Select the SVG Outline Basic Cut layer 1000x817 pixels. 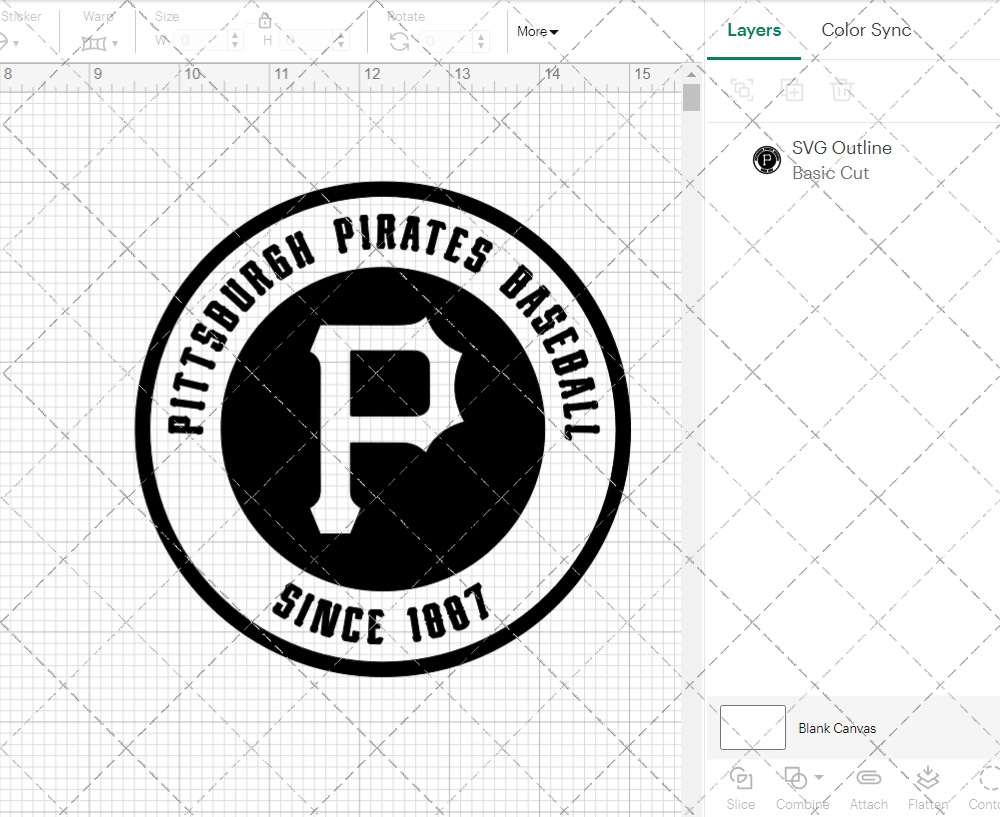point(842,159)
